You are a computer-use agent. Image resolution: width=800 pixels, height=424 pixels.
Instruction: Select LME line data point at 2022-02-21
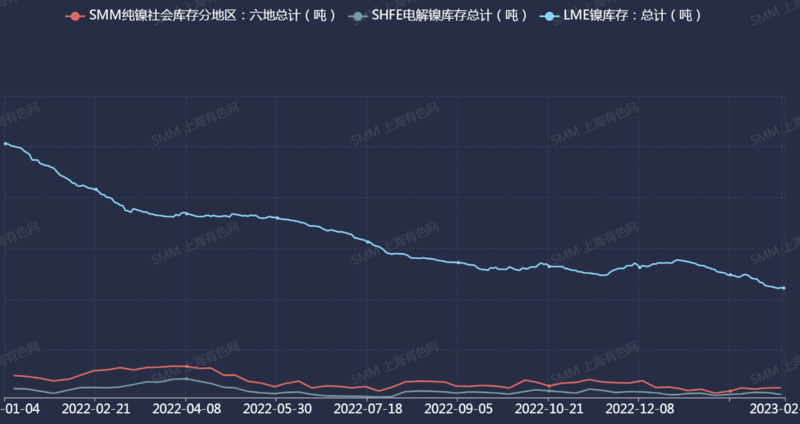pyautogui.click(x=95, y=189)
